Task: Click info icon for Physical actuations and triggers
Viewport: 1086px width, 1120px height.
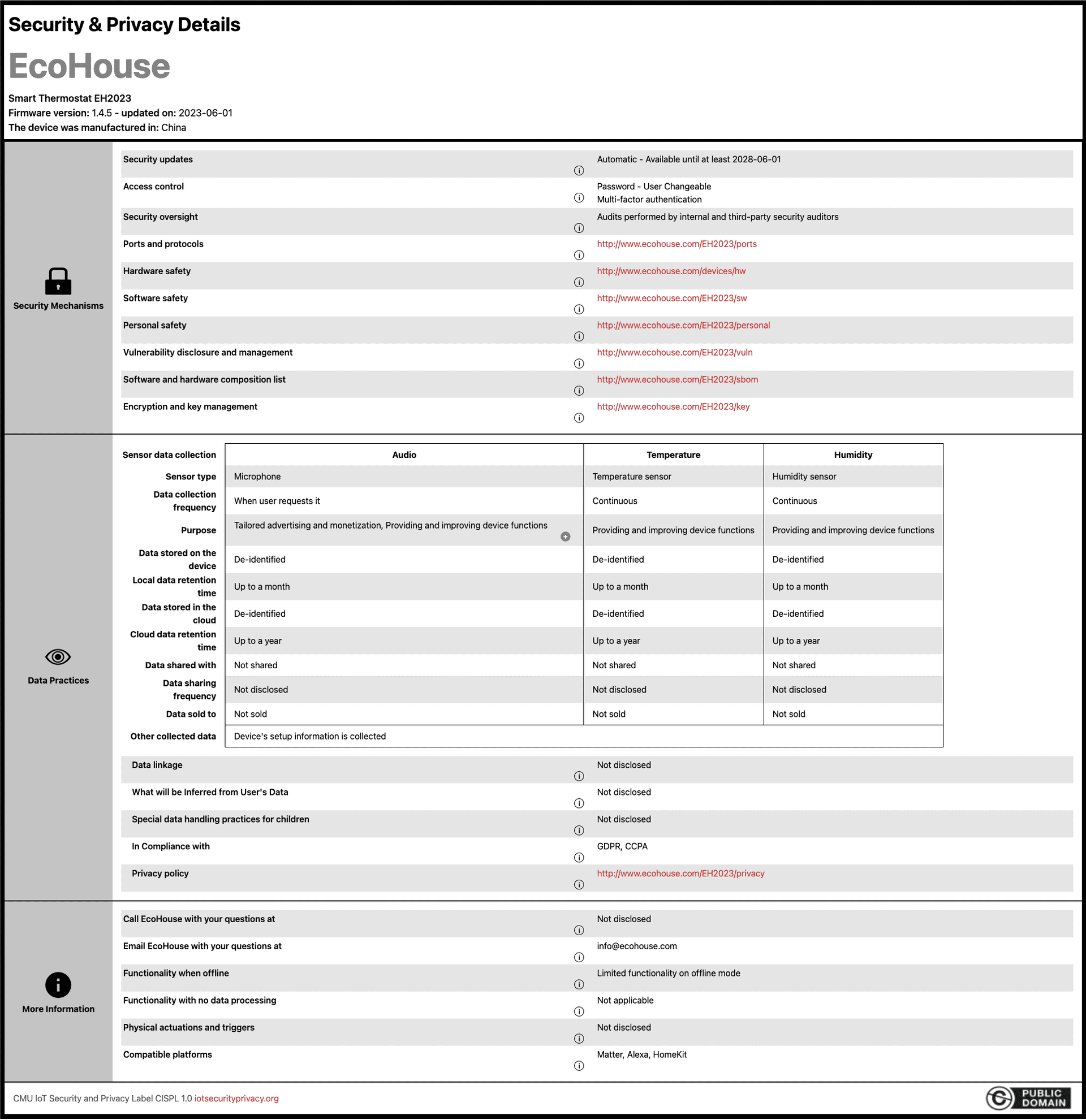Action: pos(579,1039)
